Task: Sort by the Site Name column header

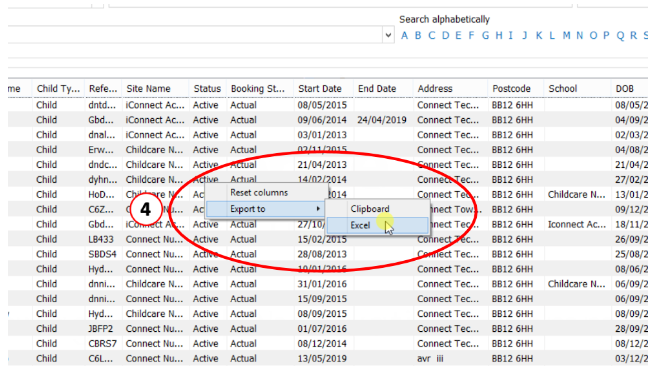Action: 155,89
